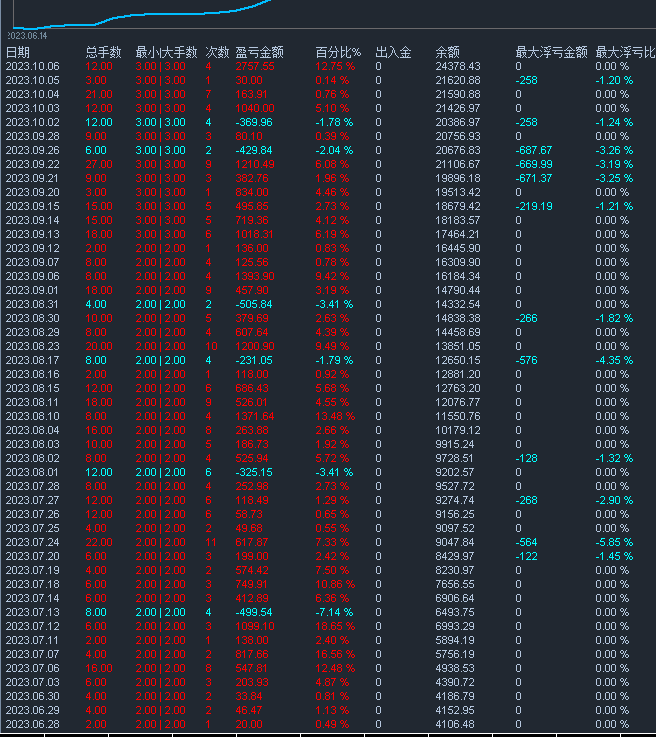Click the balance value 24378.43
656x737 pixels.
(458, 66)
